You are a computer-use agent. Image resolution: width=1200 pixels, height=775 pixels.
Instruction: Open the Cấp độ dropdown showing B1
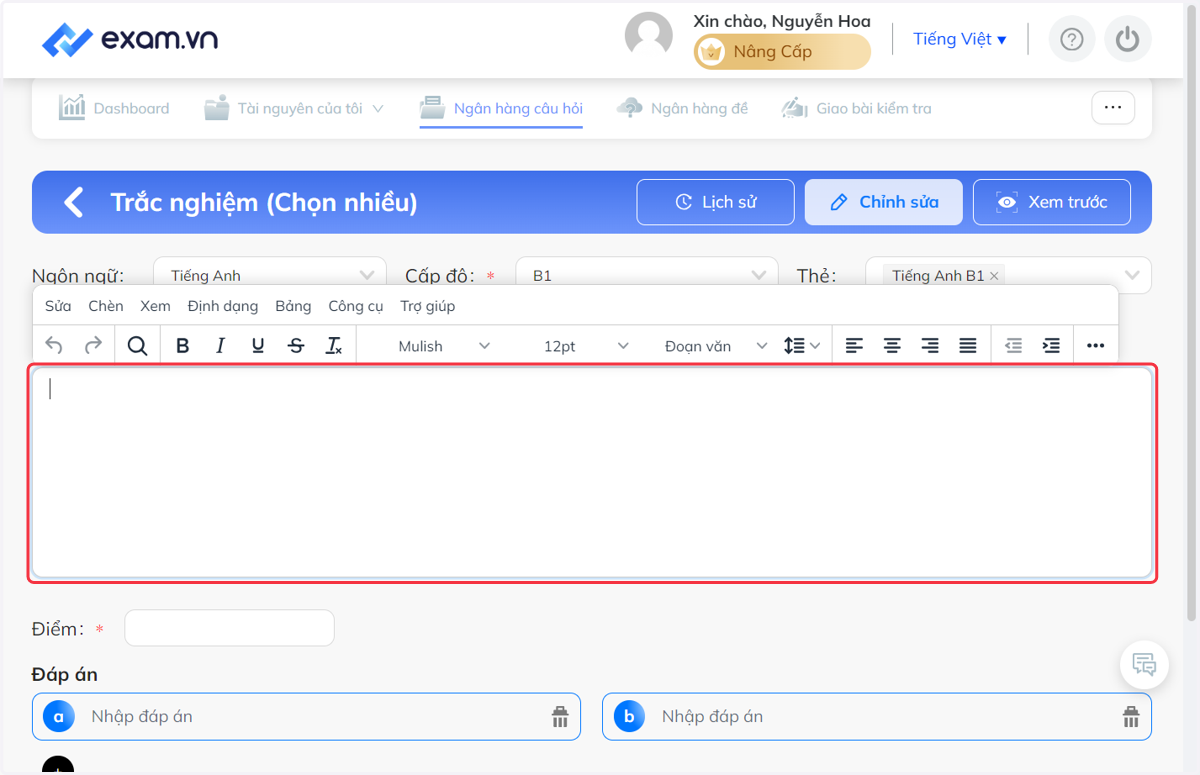(x=646, y=275)
